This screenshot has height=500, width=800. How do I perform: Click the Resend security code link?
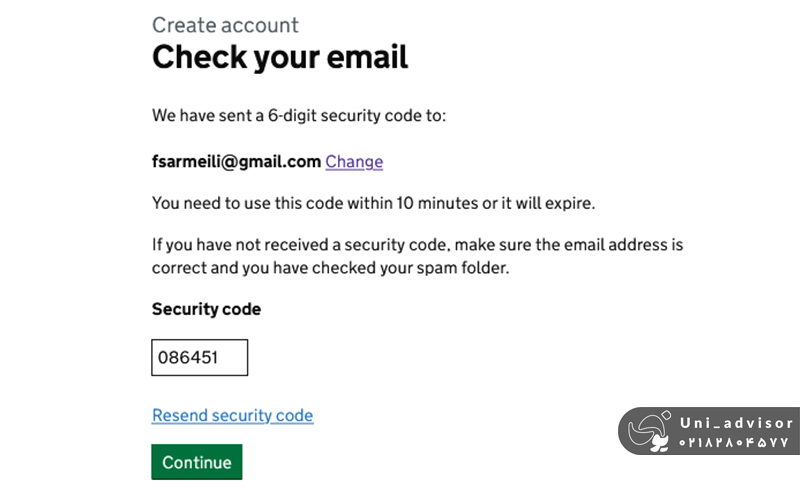pyautogui.click(x=232, y=415)
